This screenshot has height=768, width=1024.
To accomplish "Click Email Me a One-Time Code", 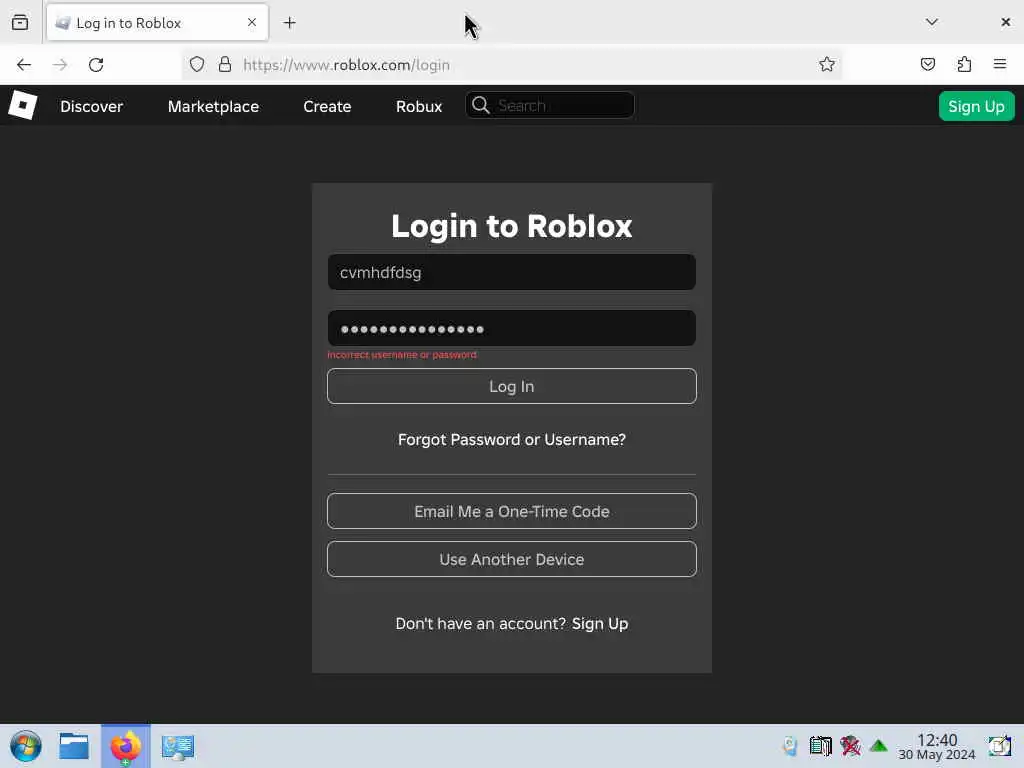I will [x=512, y=511].
